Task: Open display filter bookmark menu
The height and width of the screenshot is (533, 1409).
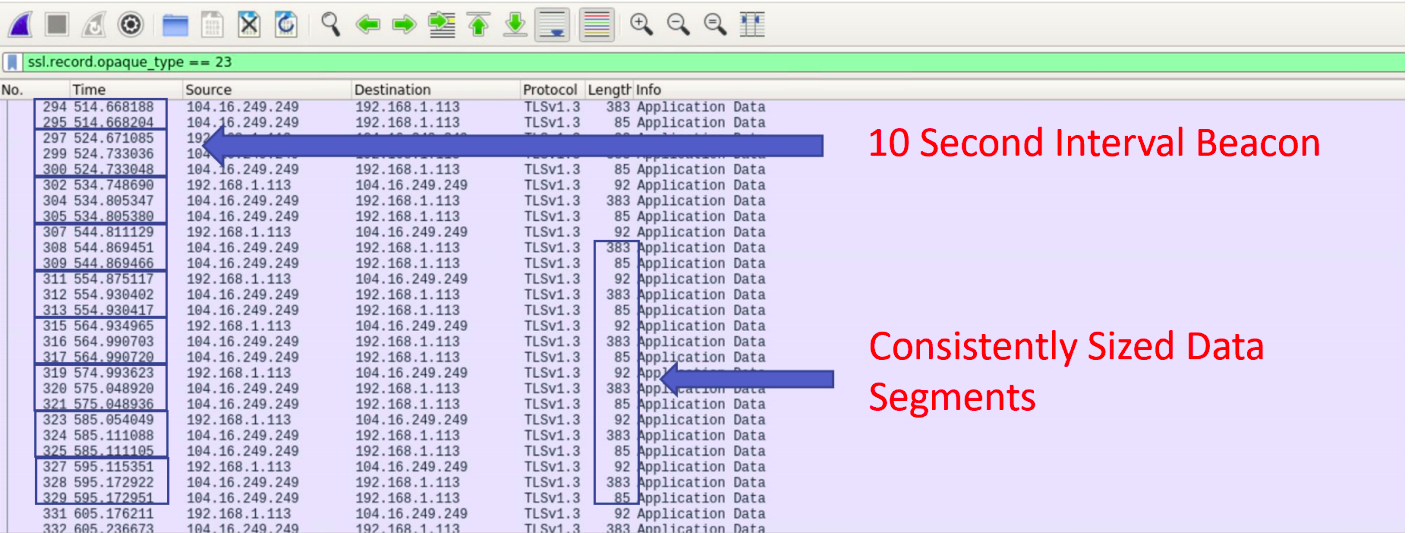Action: [12, 62]
